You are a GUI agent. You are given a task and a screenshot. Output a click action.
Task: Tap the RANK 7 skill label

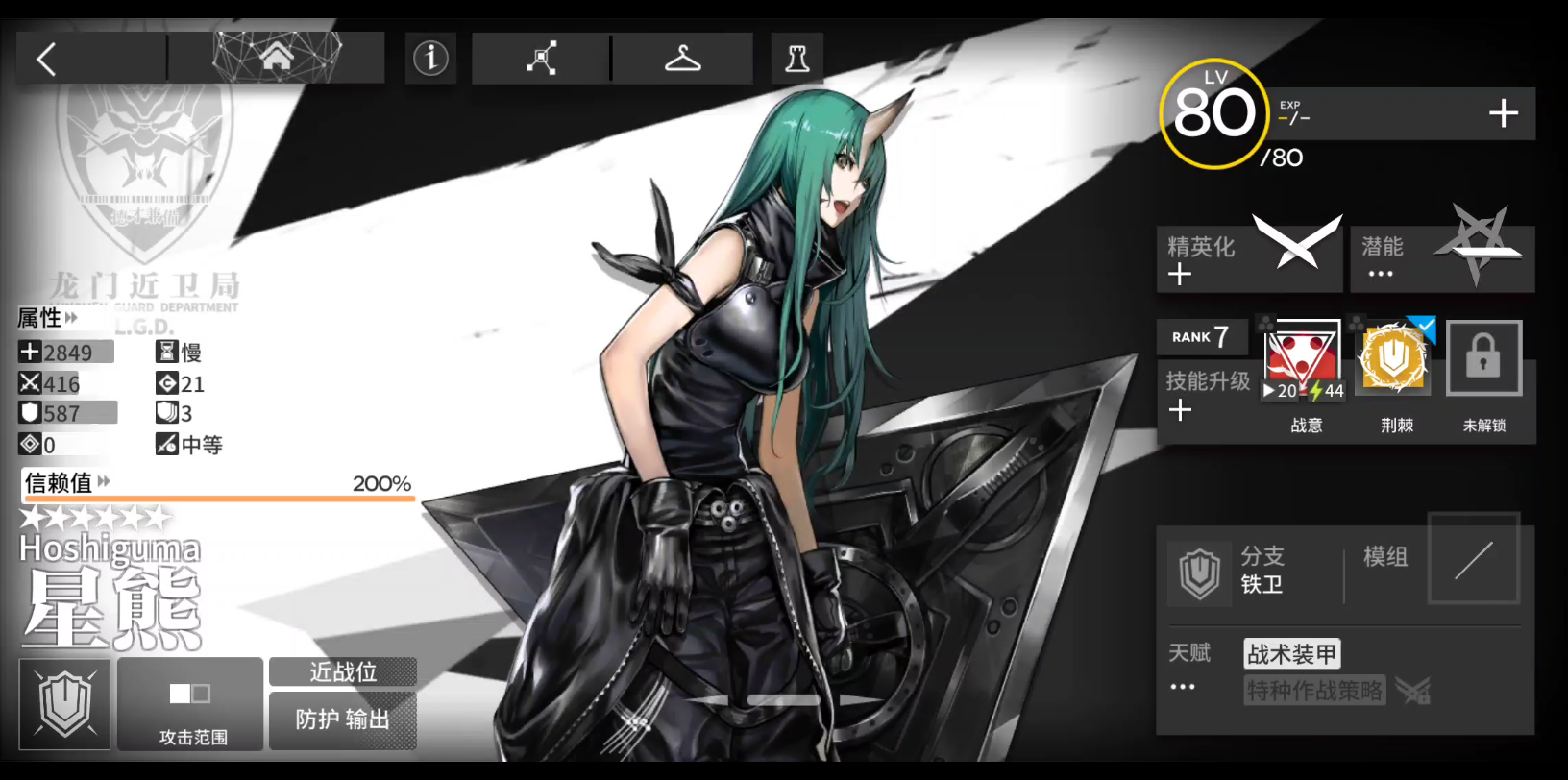(1201, 336)
